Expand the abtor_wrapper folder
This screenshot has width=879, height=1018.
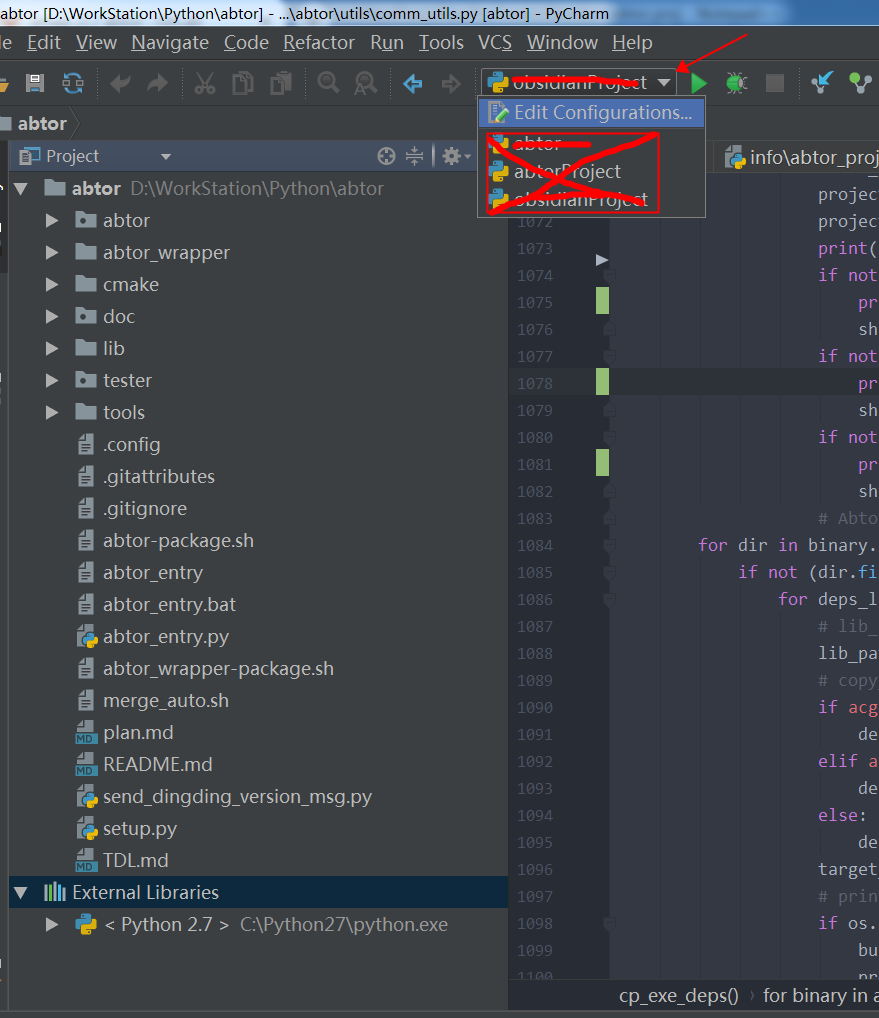(x=52, y=253)
